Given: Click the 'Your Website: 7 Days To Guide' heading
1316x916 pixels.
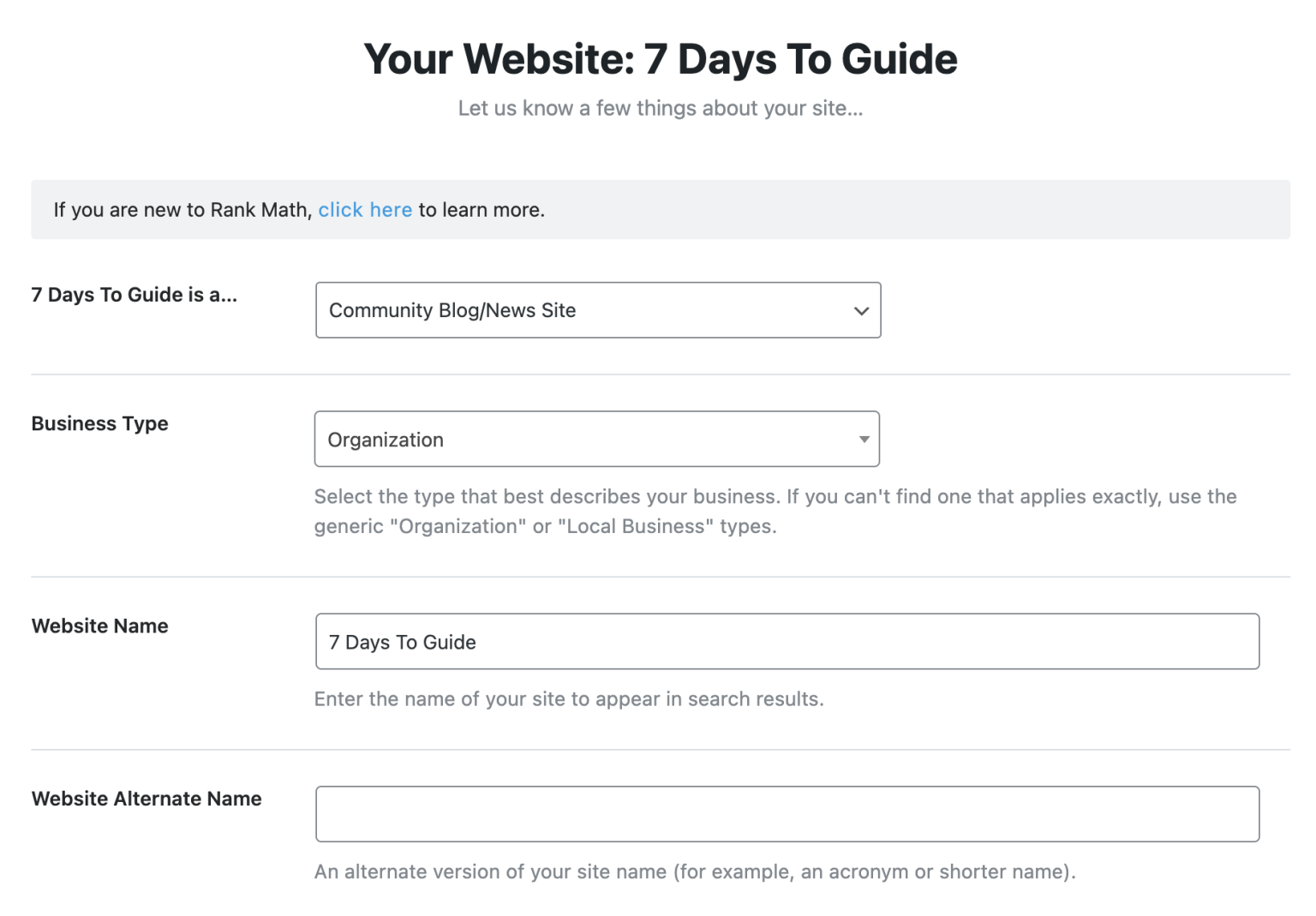Looking at the screenshot, I should (x=660, y=59).
